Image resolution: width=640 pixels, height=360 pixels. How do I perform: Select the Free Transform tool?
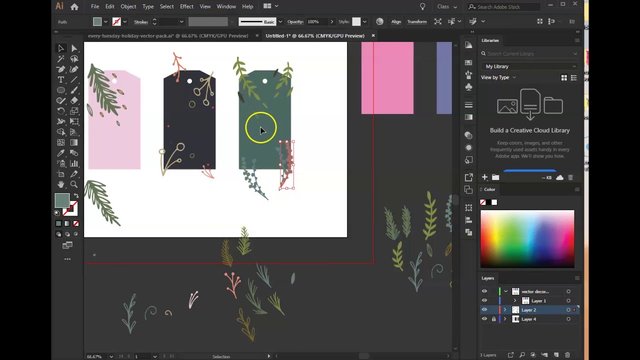(74, 122)
